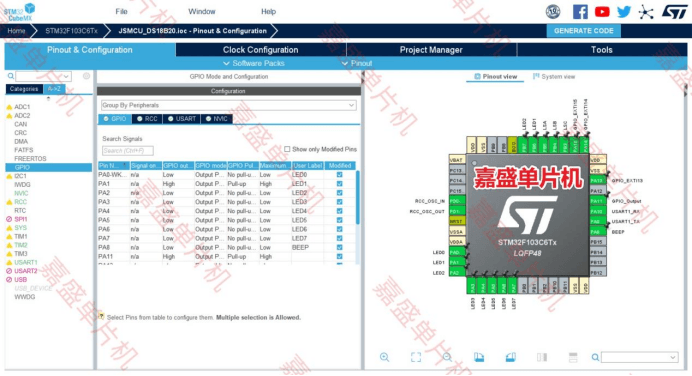Image resolution: width=692 pixels, height=376 pixels.
Task: Toggle Modified checkbox for PA0-WKUP row
Action: 339,175
